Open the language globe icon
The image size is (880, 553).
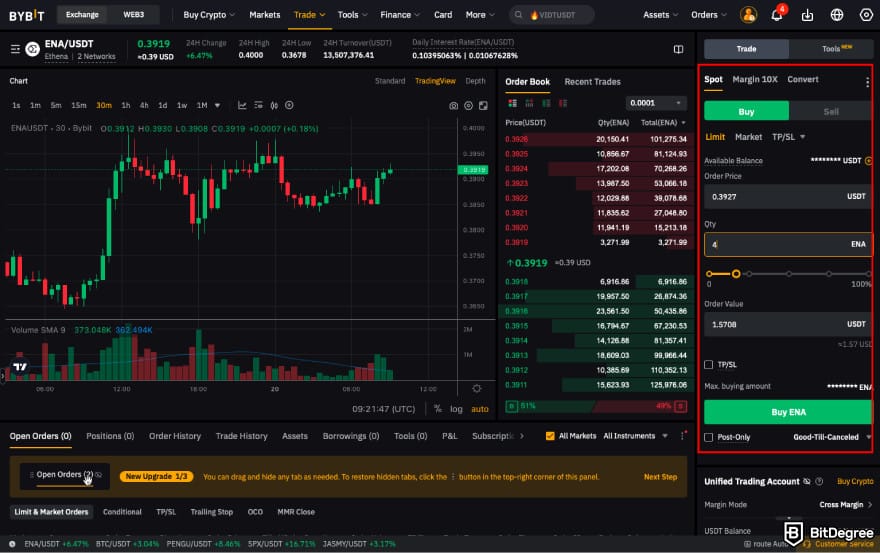tap(837, 15)
